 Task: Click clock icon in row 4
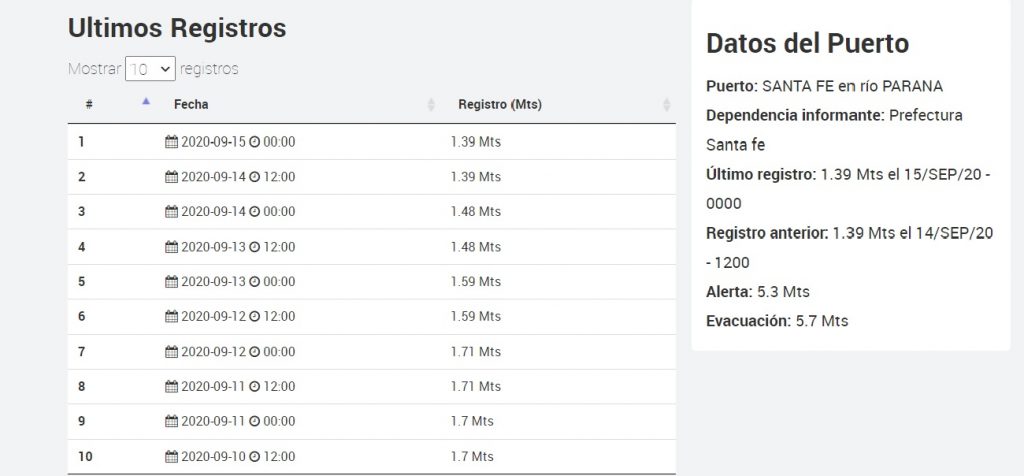tap(254, 247)
